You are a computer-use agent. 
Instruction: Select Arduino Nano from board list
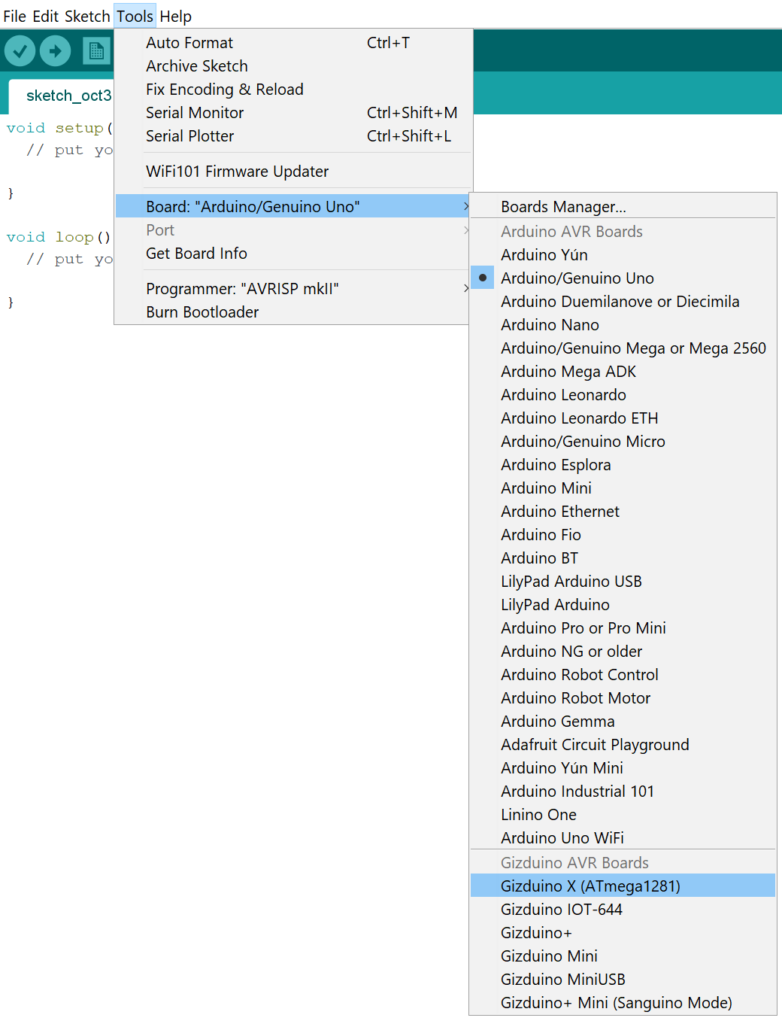547,325
